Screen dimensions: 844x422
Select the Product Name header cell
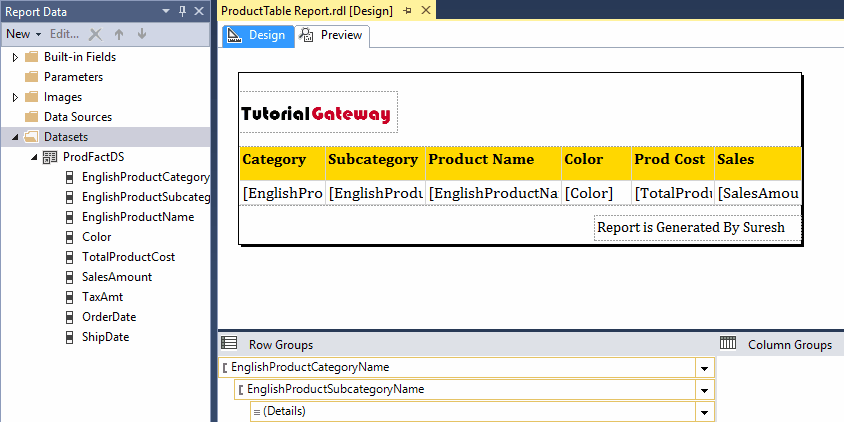pyautogui.click(x=493, y=163)
